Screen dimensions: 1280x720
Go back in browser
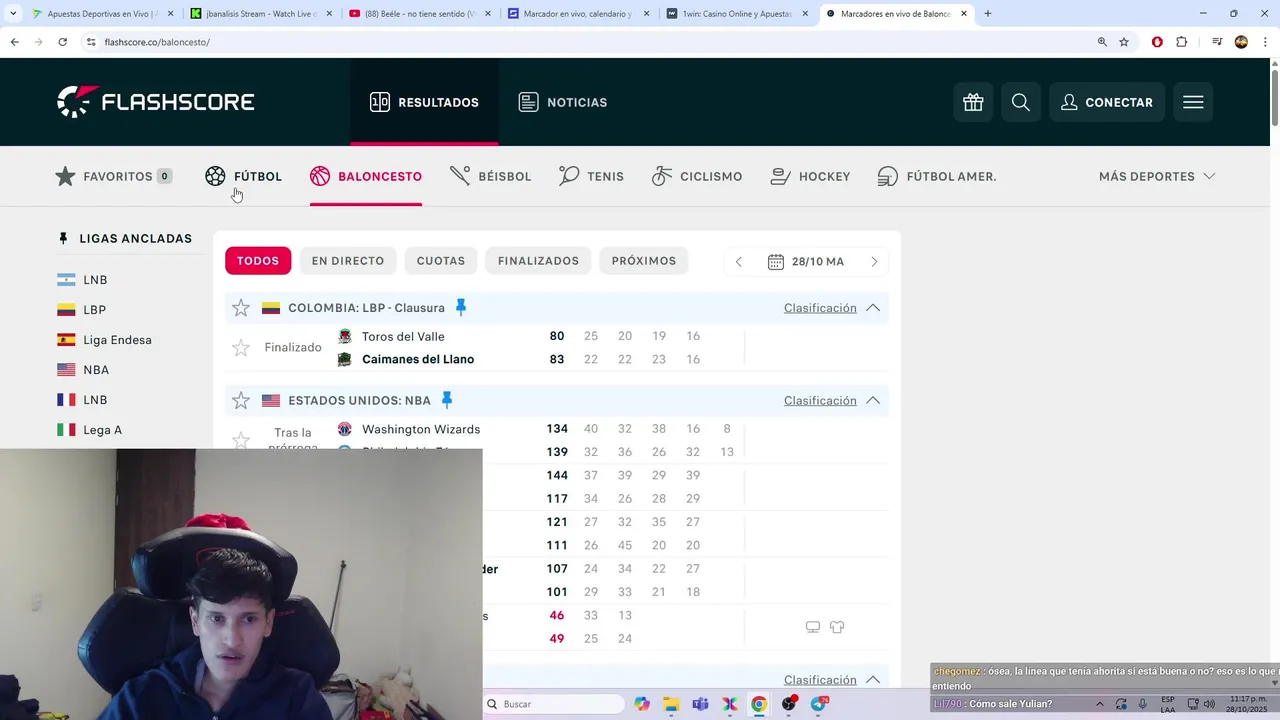[x=14, y=42]
